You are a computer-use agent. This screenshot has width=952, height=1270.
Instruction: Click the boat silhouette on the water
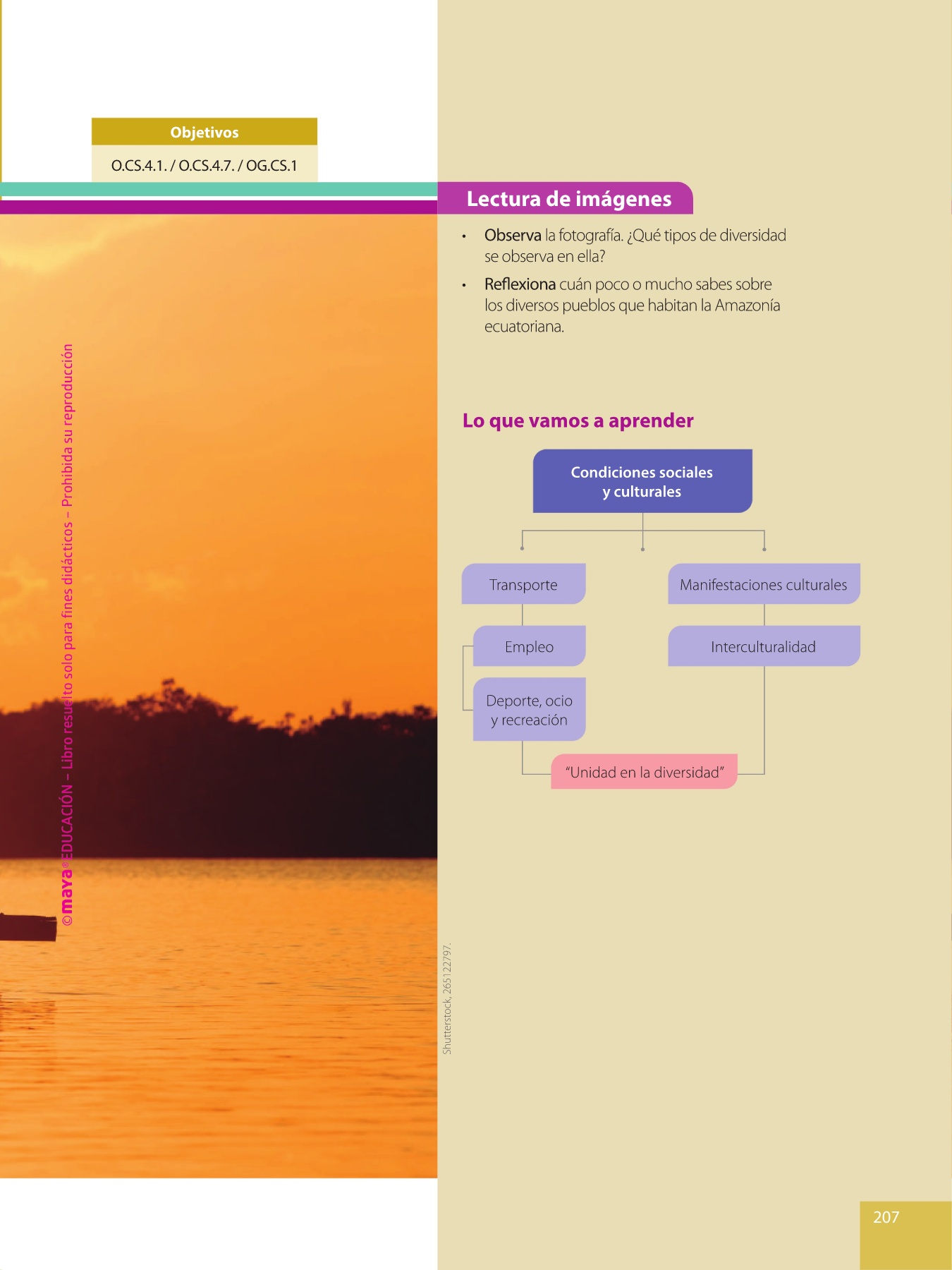point(28,927)
